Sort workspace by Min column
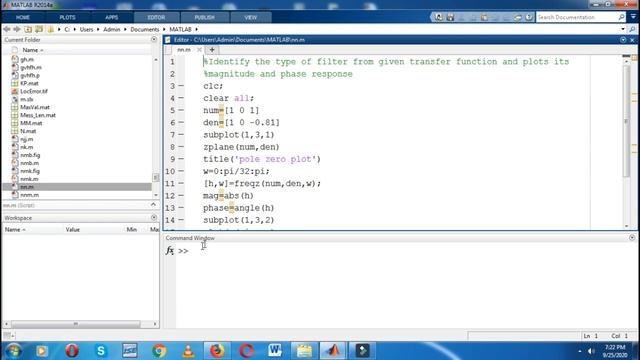The height and width of the screenshot is (360, 640). [131, 229]
